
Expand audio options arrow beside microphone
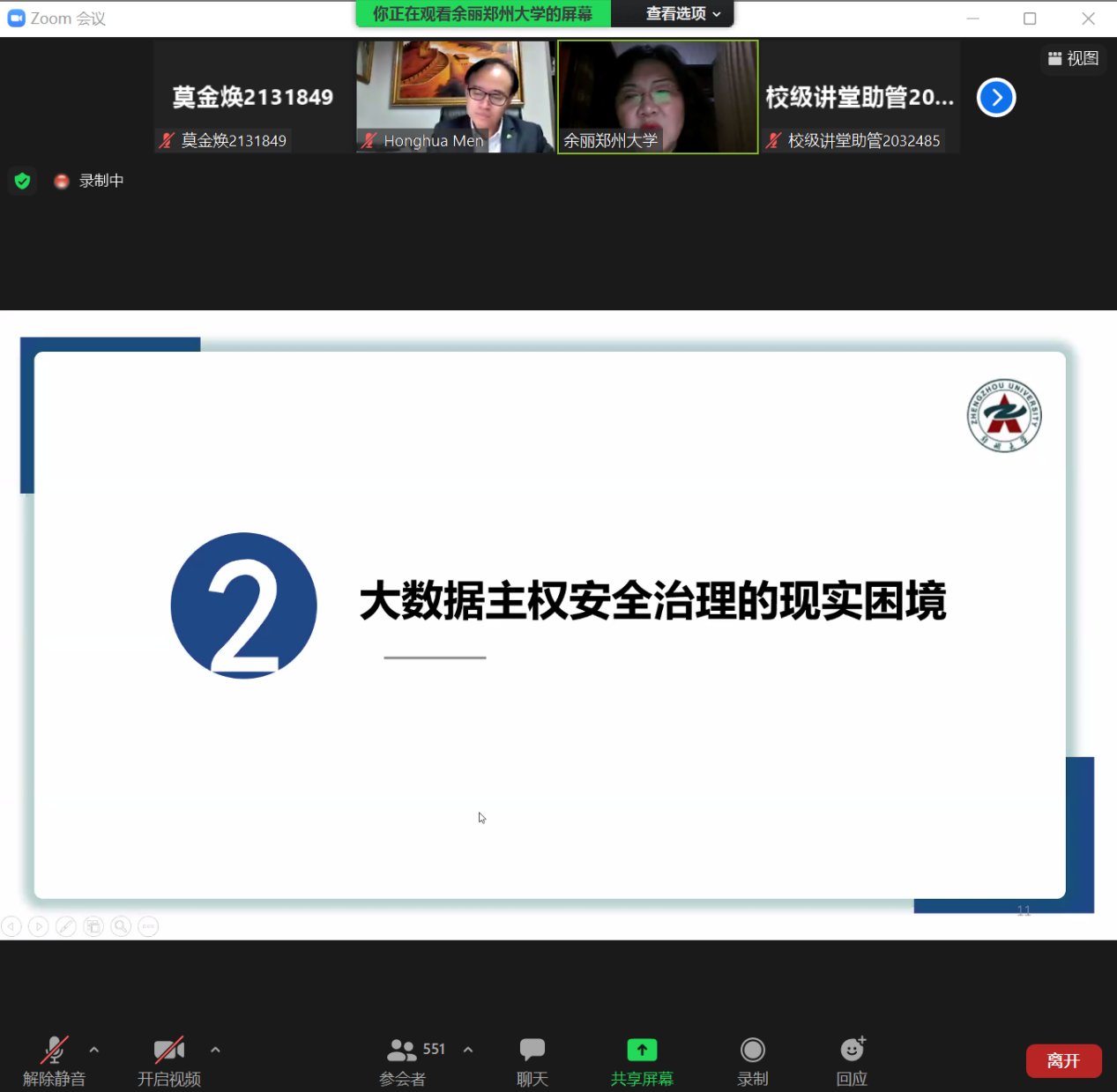click(94, 1050)
